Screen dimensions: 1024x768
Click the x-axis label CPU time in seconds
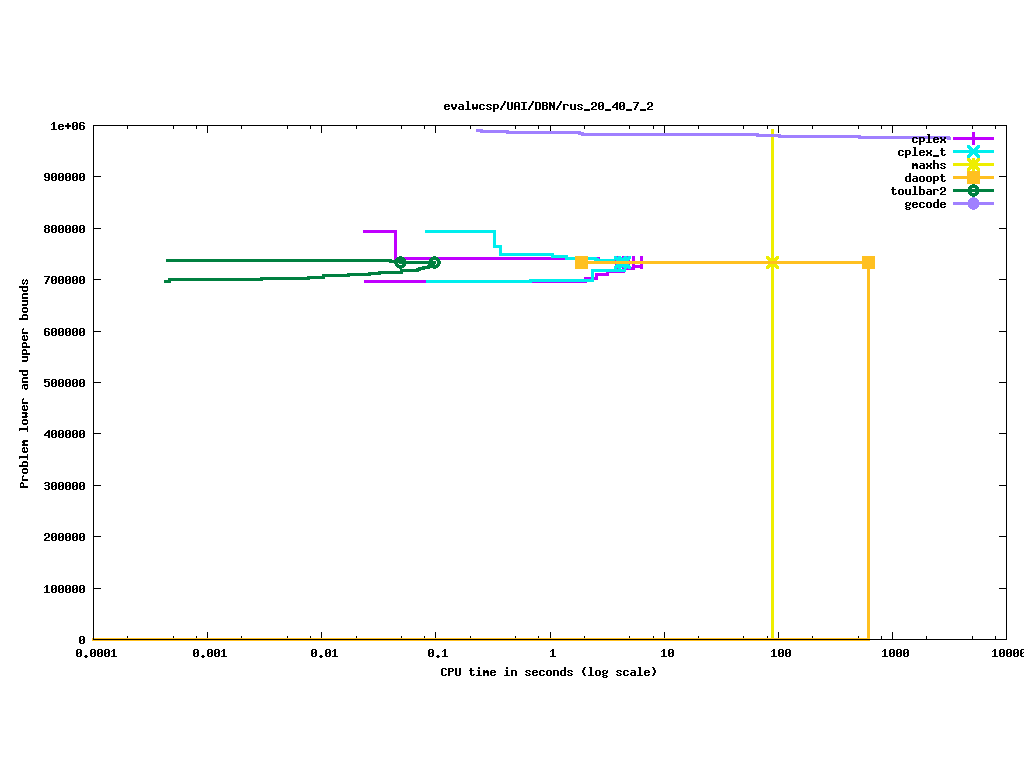(x=548, y=672)
